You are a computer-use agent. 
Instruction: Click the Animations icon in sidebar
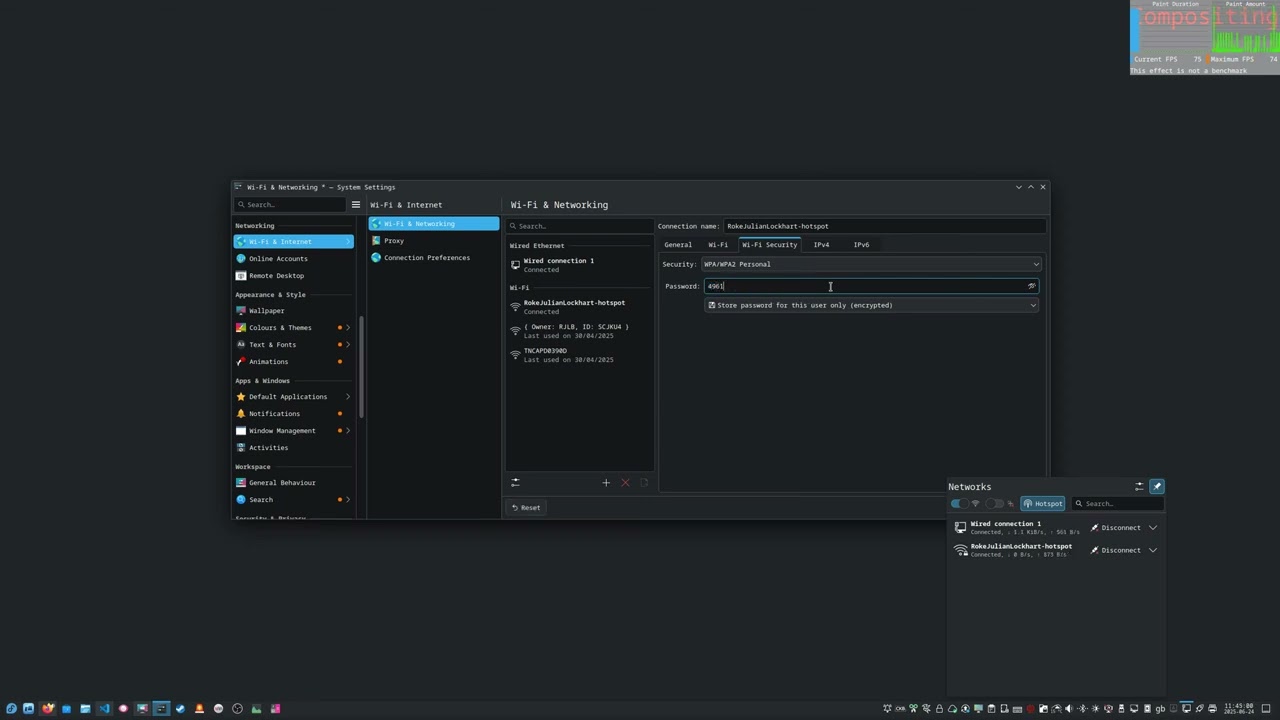[240, 362]
